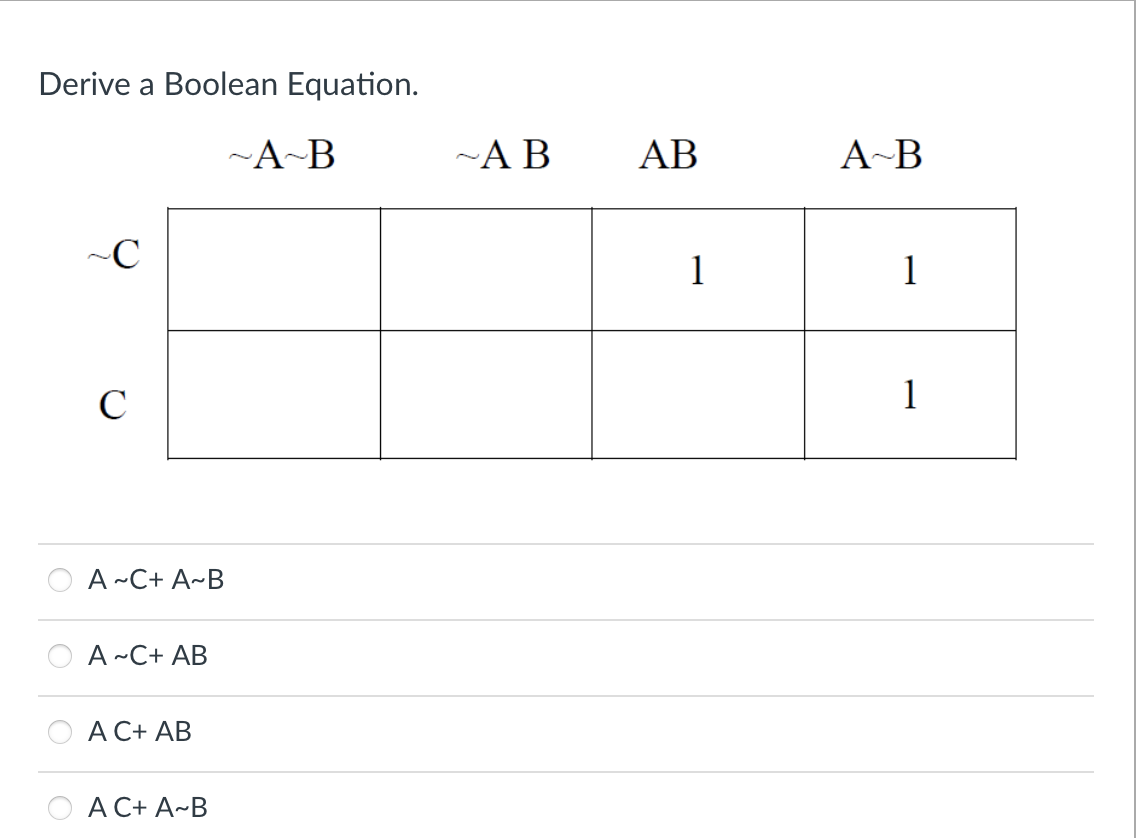The height and width of the screenshot is (838, 1136).
Task: Select the answer A C+ AB
Action: click(x=62, y=732)
